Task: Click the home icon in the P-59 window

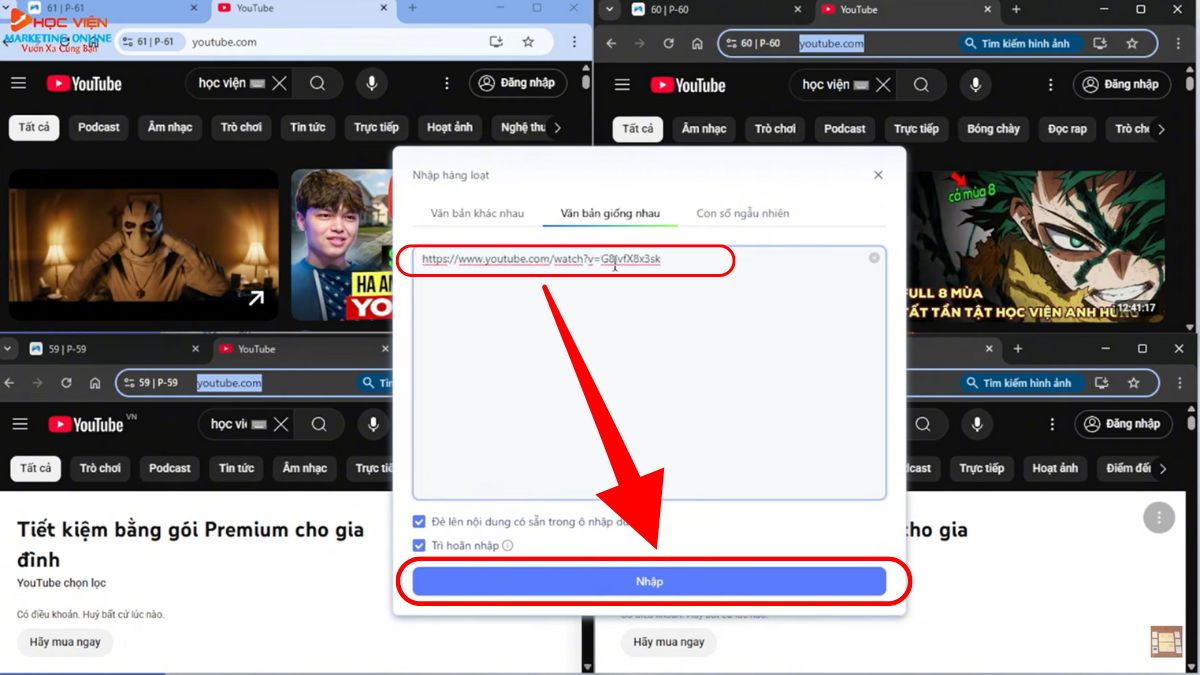Action: [x=94, y=383]
